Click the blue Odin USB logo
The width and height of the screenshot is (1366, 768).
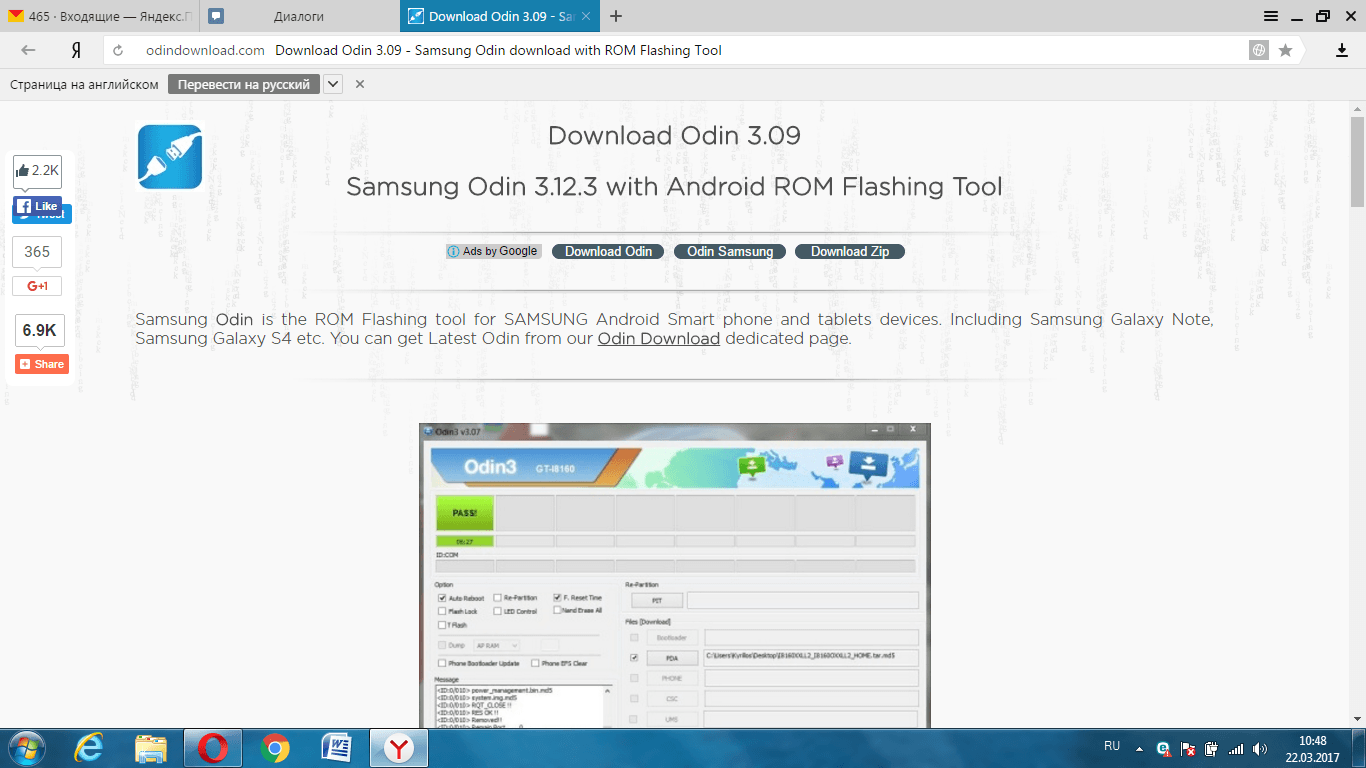pos(170,156)
